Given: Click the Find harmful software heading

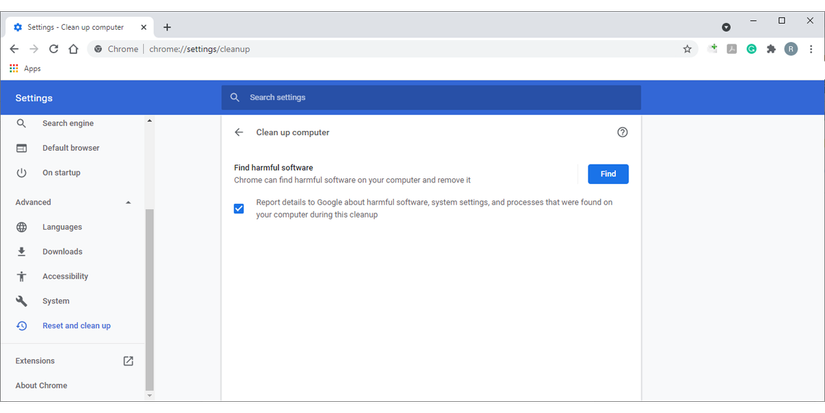Looking at the screenshot, I should point(273,167).
